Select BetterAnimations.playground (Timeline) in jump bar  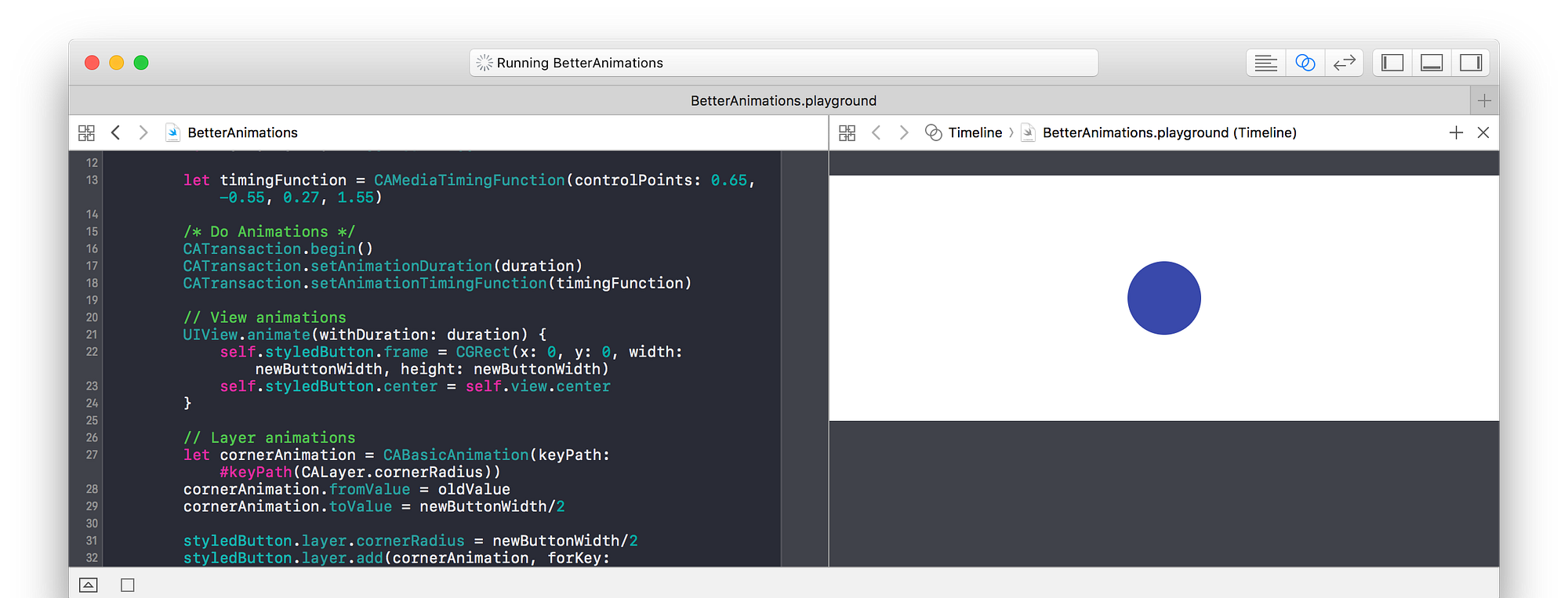(x=1159, y=132)
